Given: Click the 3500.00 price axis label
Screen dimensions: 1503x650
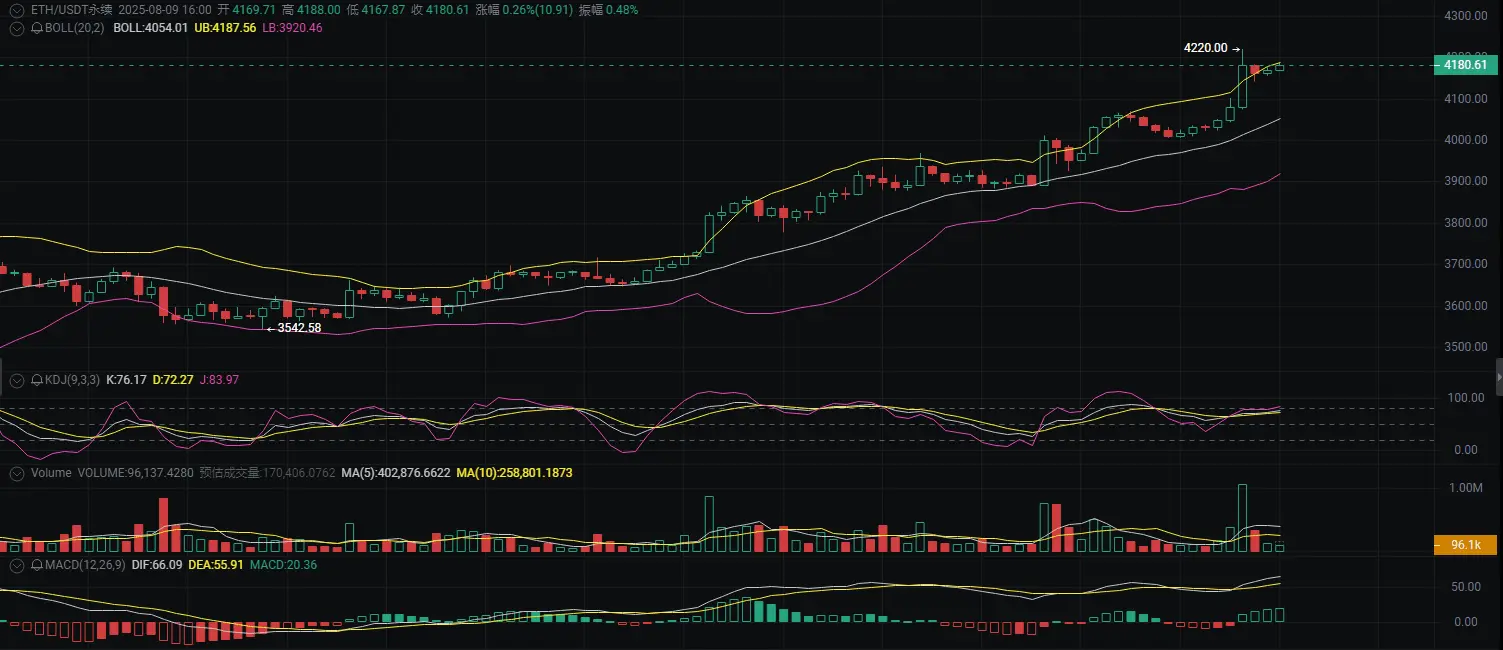Looking at the screenshot, I should (1465, 347).
